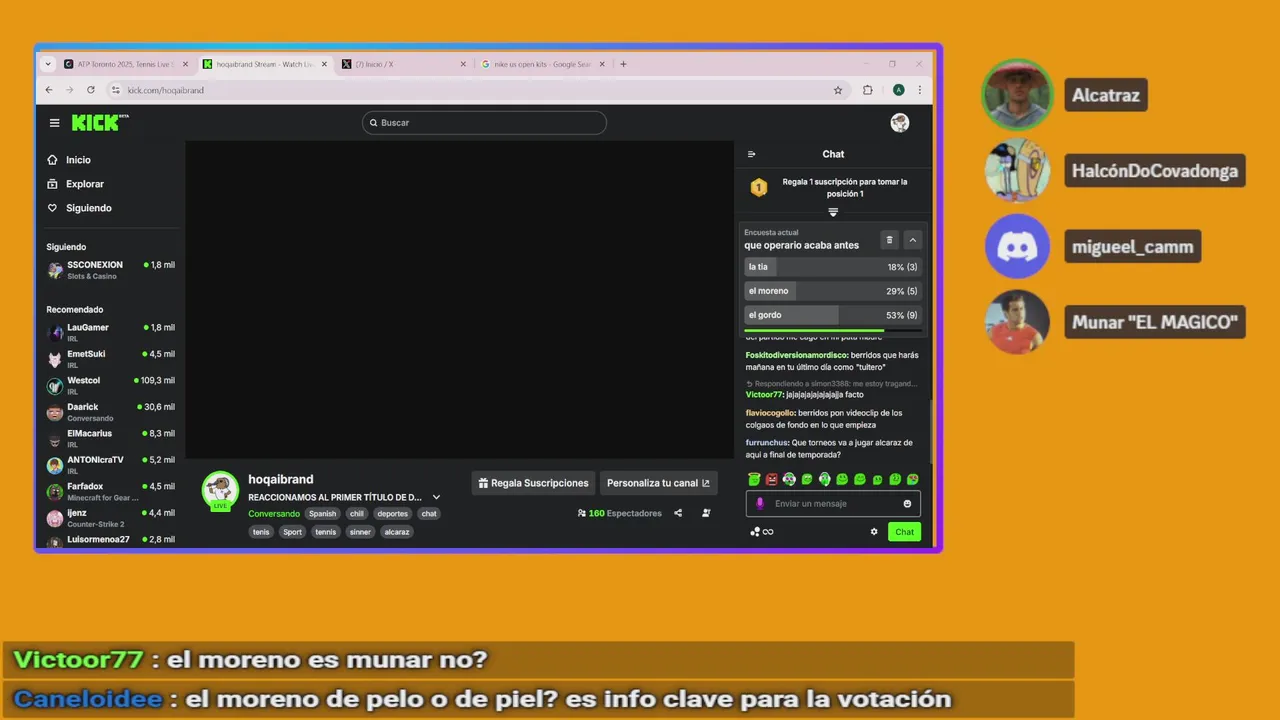Open the Westcol recommended channel
1280x720 pixels.
tap(110, 386)
